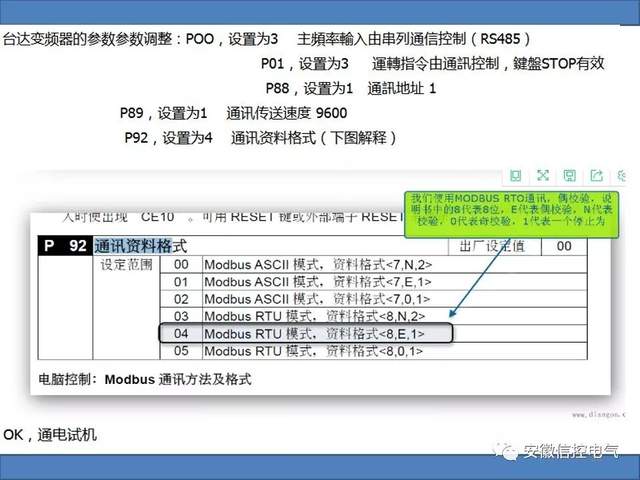The height and width of the screenshot is (480, 640).
Task: Click setting code '04' in the table
Action: [x=181, y=333]
